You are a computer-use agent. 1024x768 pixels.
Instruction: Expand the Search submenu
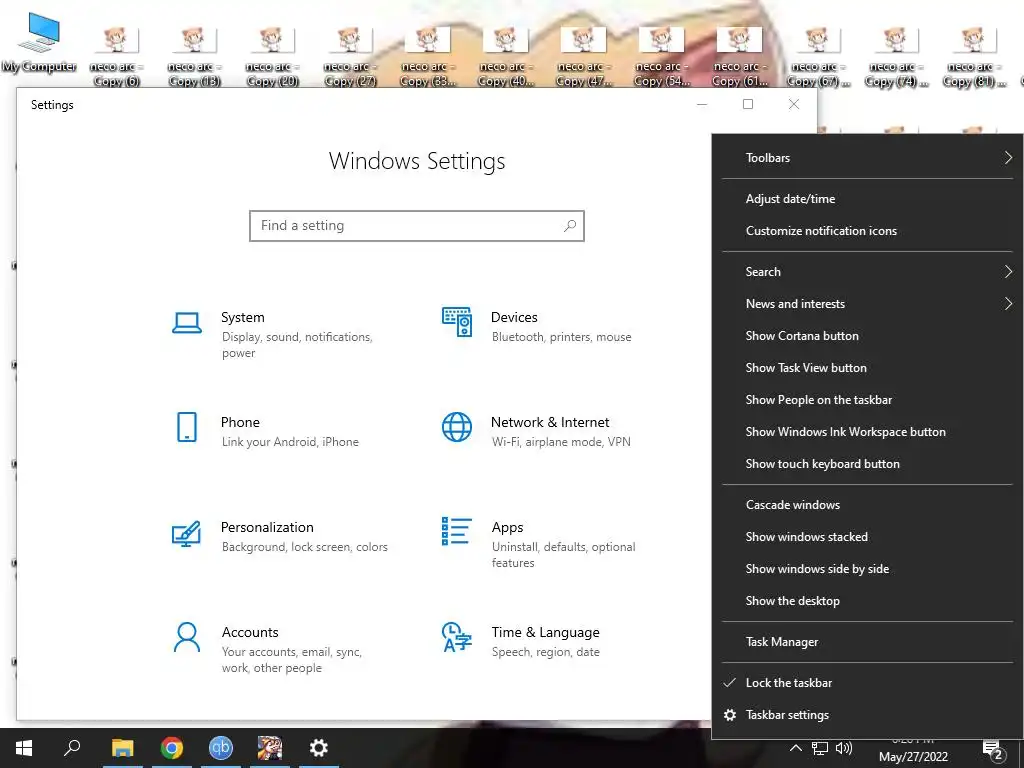click(x=867, y=272)
